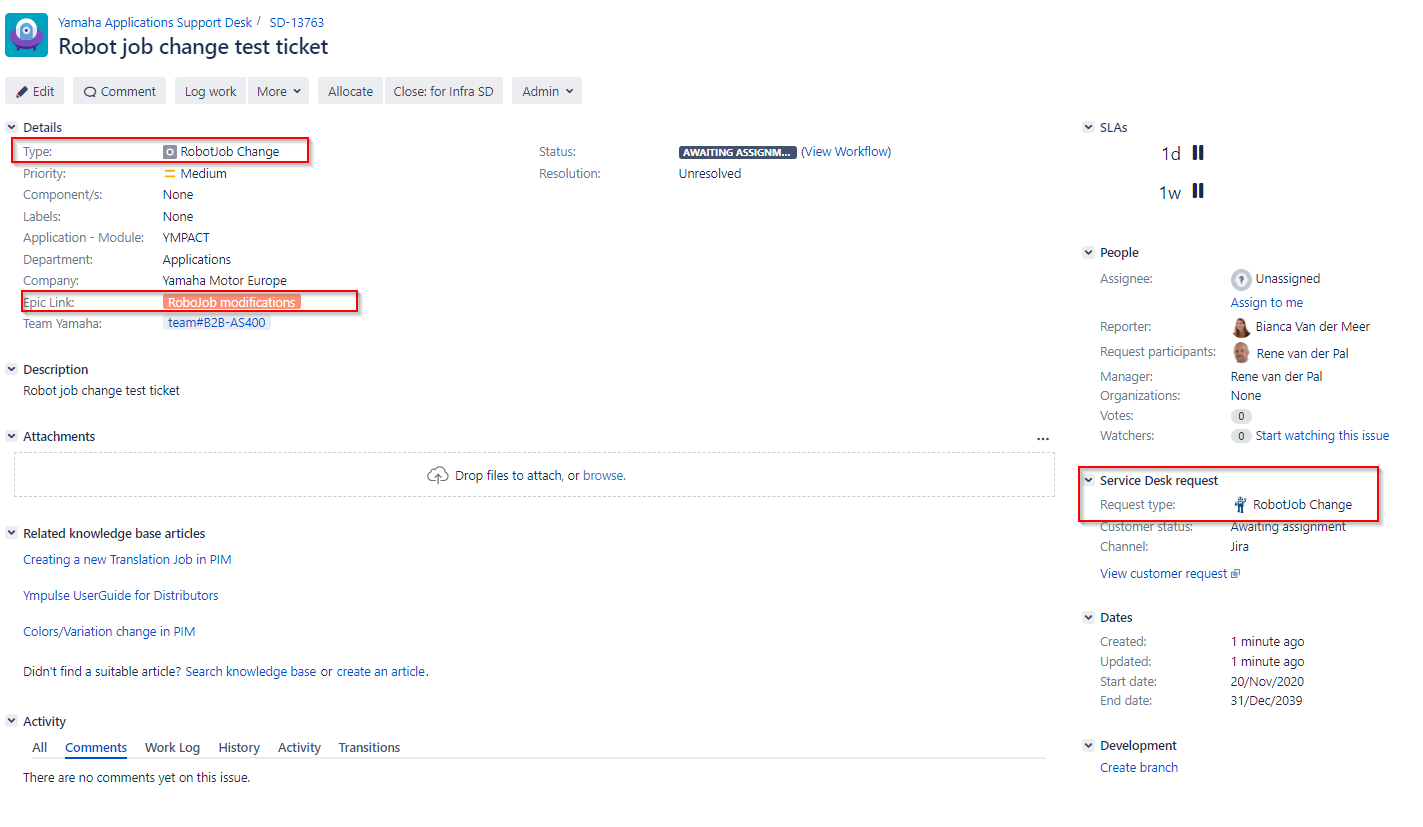Collapse the Service Desk request panel
This screenshot has height=827, width=1423.
(1088, 480)
